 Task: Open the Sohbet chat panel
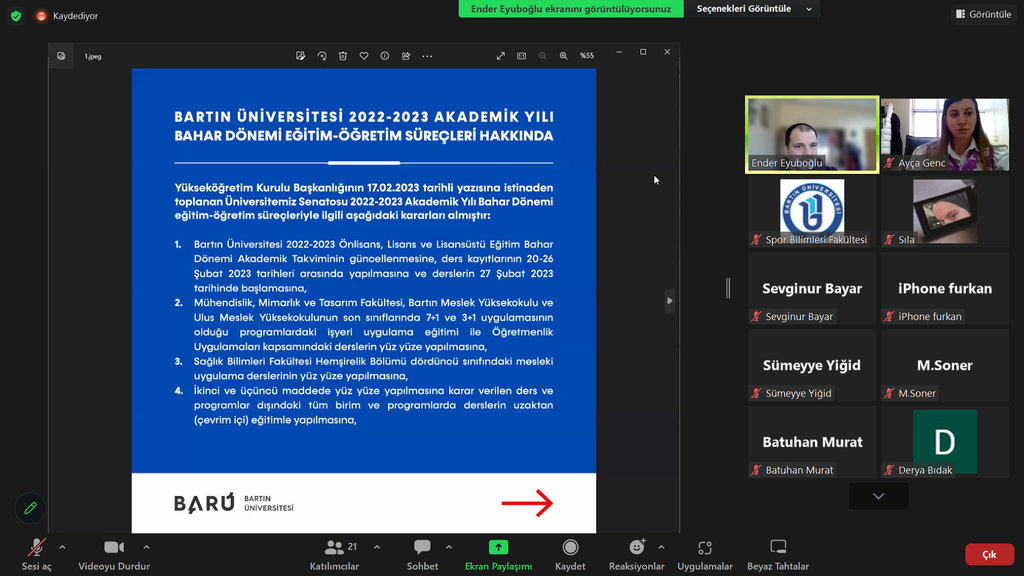click(x=422, y=554)
